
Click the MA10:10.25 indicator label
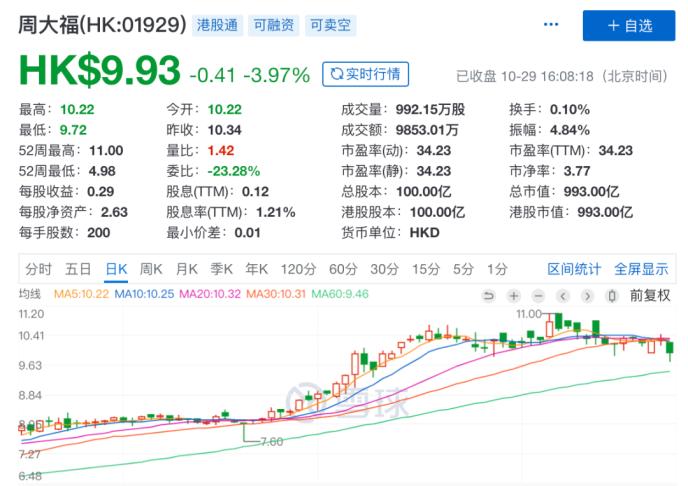(144, 294)
